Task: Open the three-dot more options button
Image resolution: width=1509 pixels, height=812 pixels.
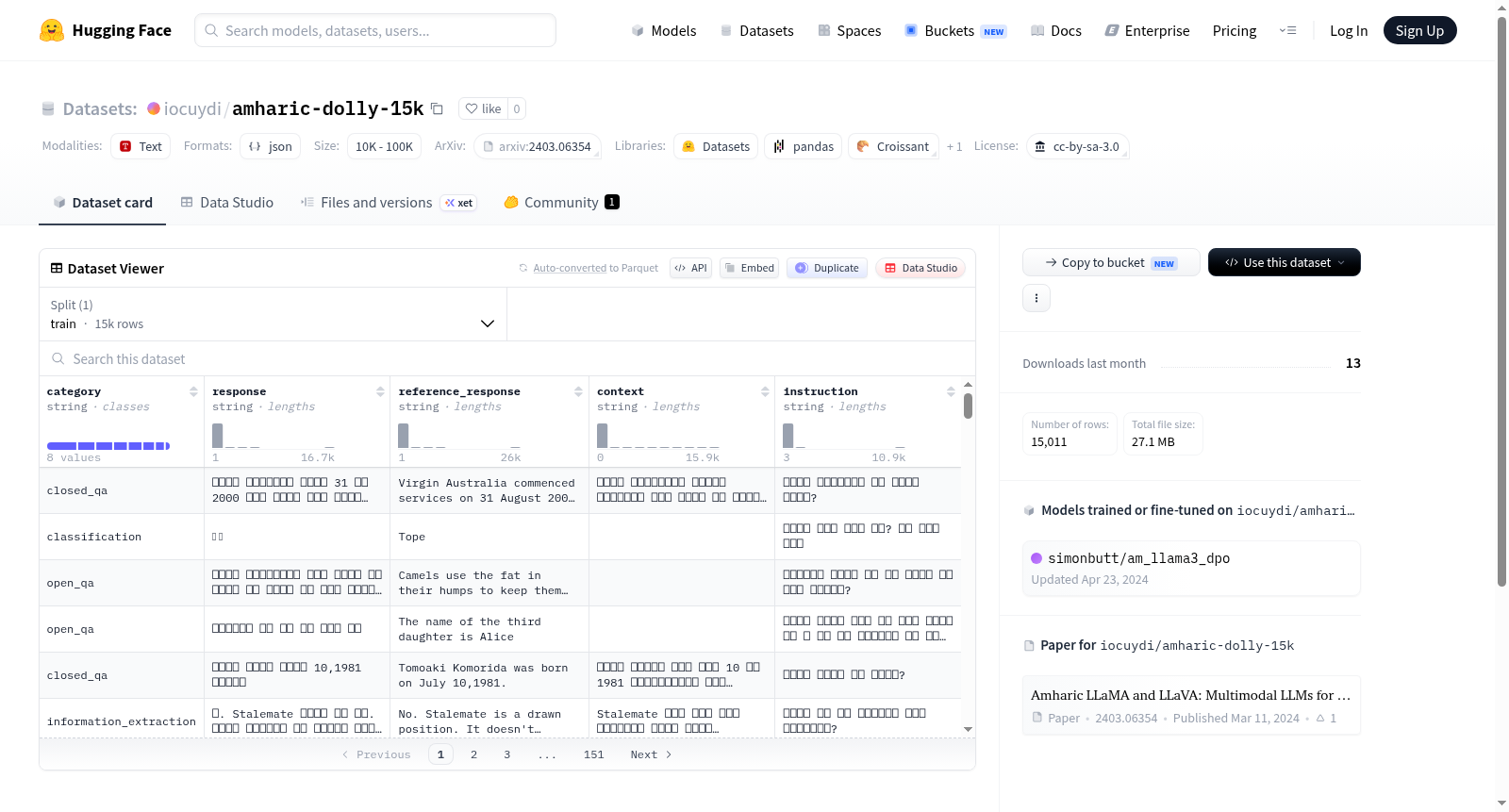Action: [1036, 298]
